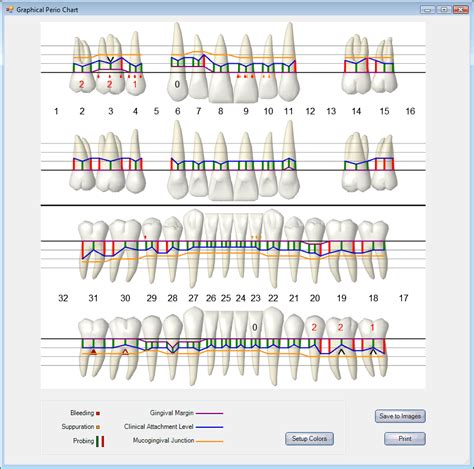Maximize the Graphical Perio Chart window
Image resolution: width=474 pixels, height=469 pixels.
pyautogui.click(x=444, y=9)
